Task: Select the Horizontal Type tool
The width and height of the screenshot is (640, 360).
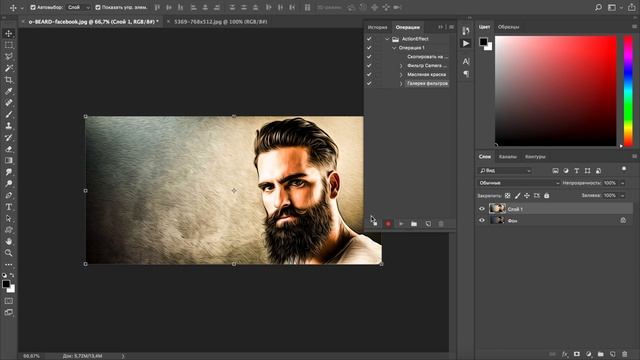Action: coord(9,207)
